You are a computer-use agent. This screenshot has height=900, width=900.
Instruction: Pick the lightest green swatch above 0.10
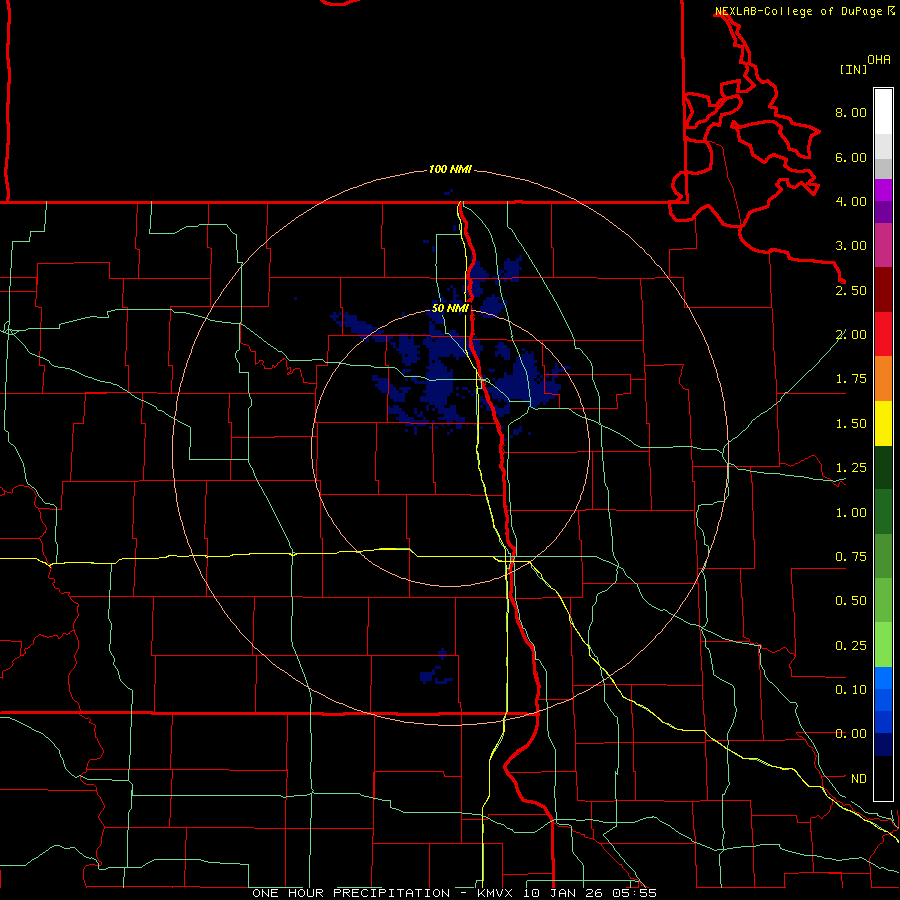point(883,645)
